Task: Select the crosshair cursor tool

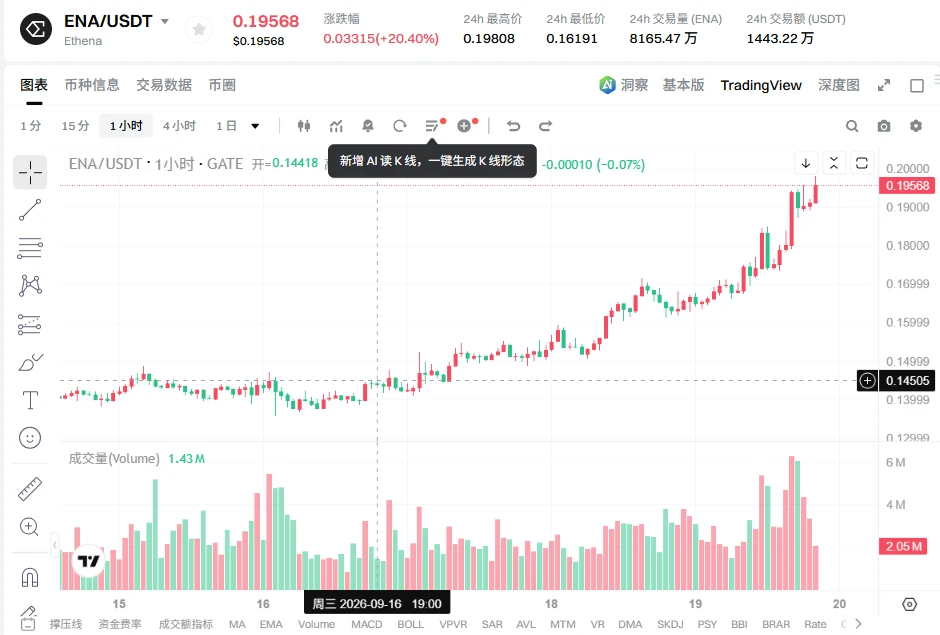Action: (x=30, y=173)
